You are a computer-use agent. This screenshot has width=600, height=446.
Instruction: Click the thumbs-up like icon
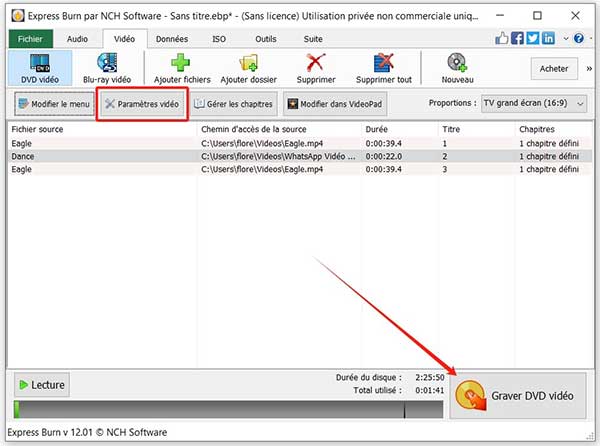pyautogui.click(x=502, y=38)
